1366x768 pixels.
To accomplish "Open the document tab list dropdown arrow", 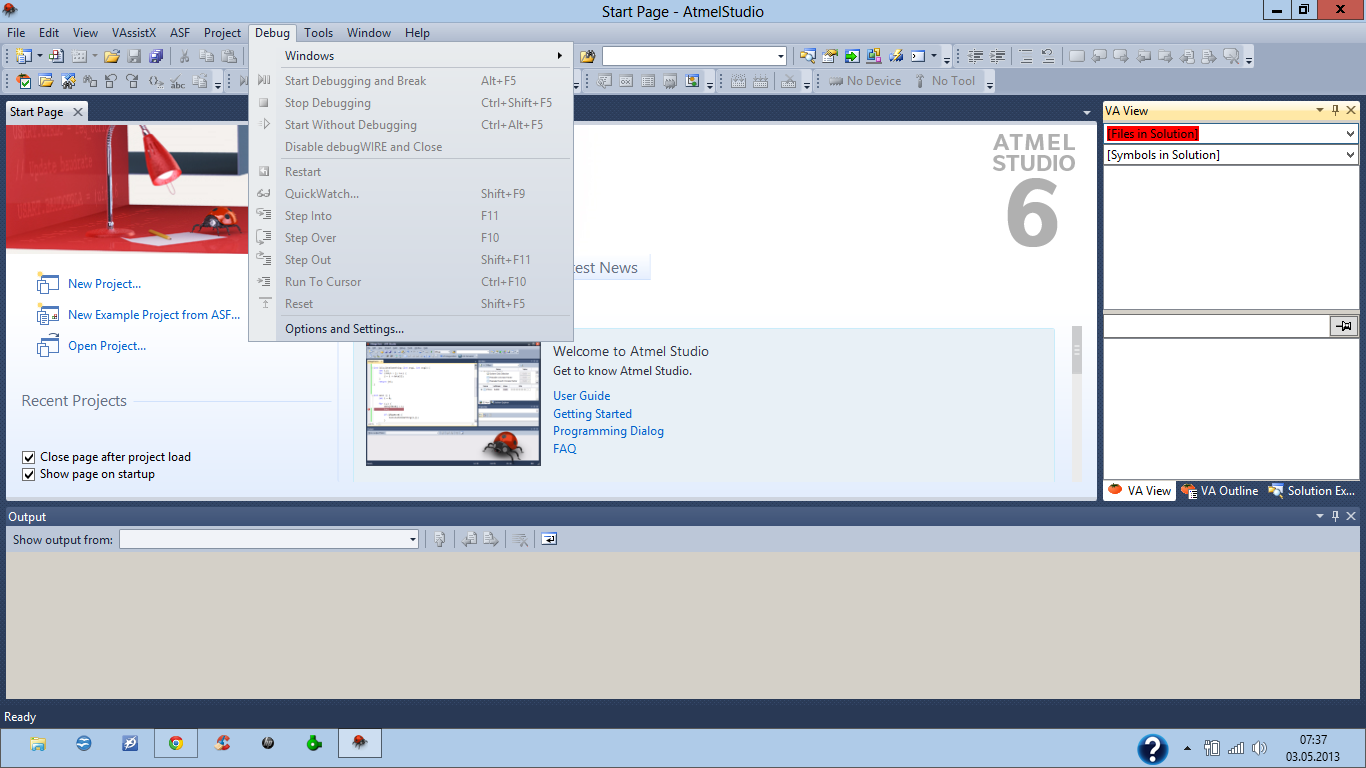I will click(x=1087, y=113).
